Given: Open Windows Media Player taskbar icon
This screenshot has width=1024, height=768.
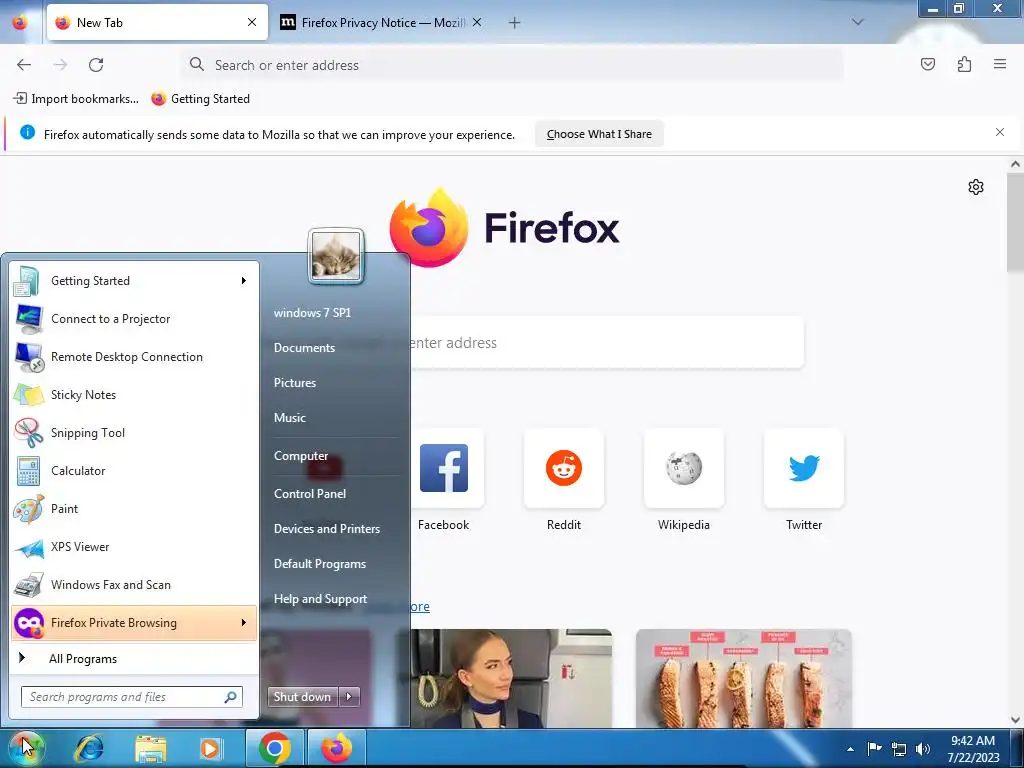Looking at the screenshot, I should [x=210, y=748].
